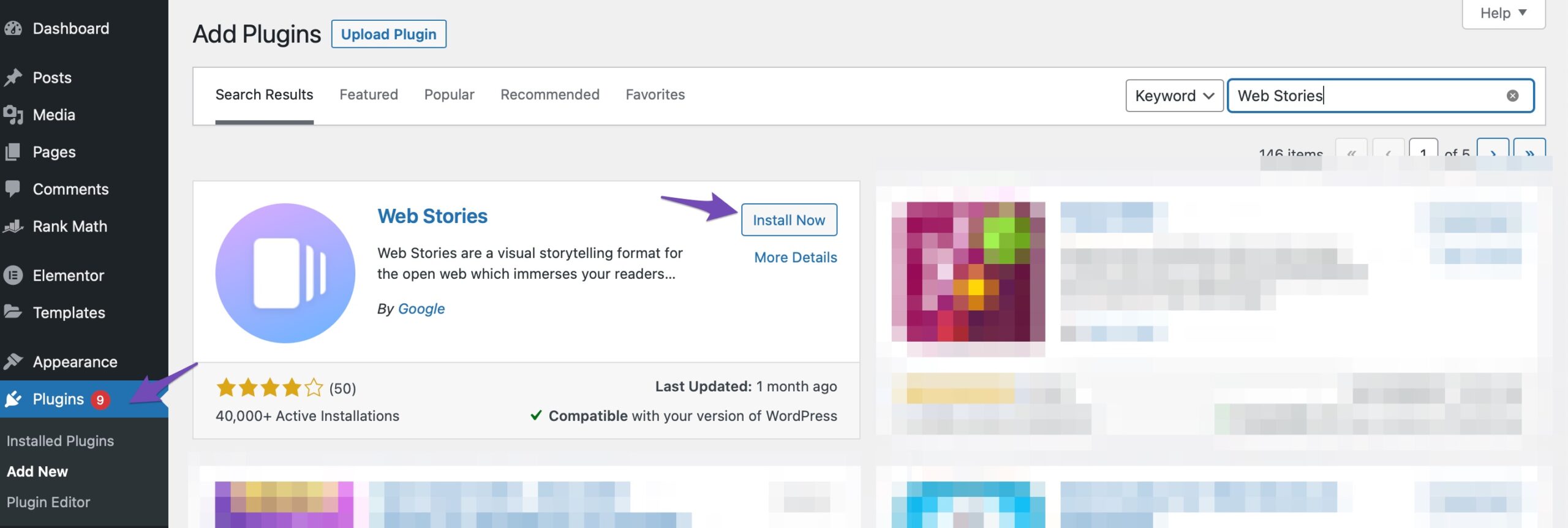The height and width of the screenshot is (528, 1568).
Task: Click the Comments speech bubble icon
Action: [x=13, y=189]
